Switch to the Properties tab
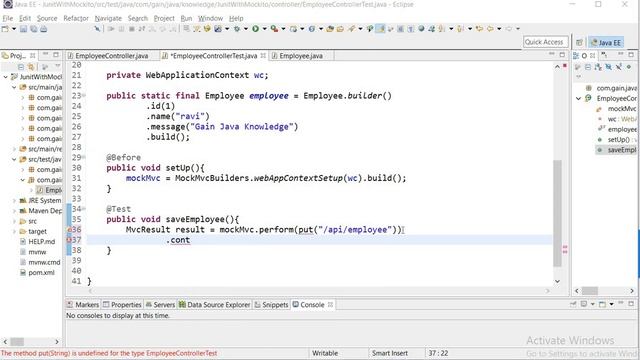 pyautogui.click(x=122, y=305)
